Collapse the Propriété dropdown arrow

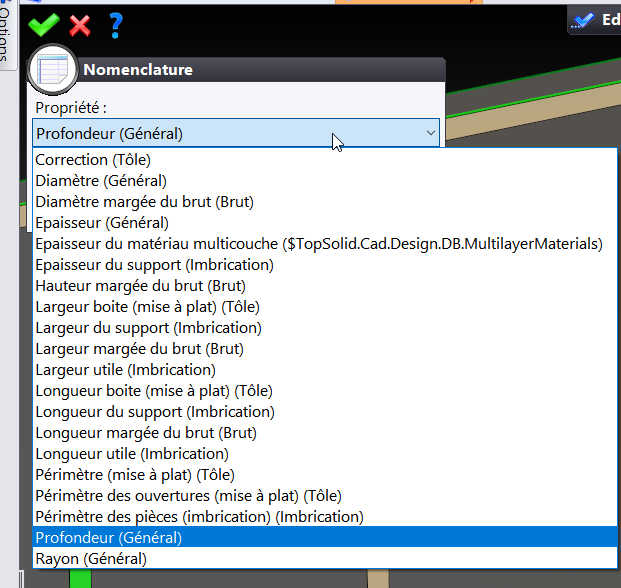(431, 133)
